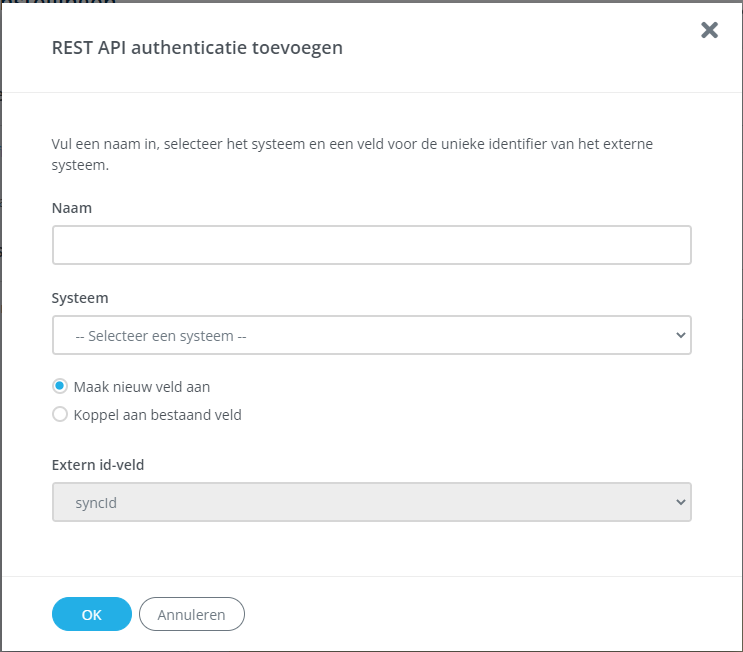Image resolution: width=743 pixels, height=652 pixels.
Task: Close the dialog with the X icon
Action: coord(709,30)
